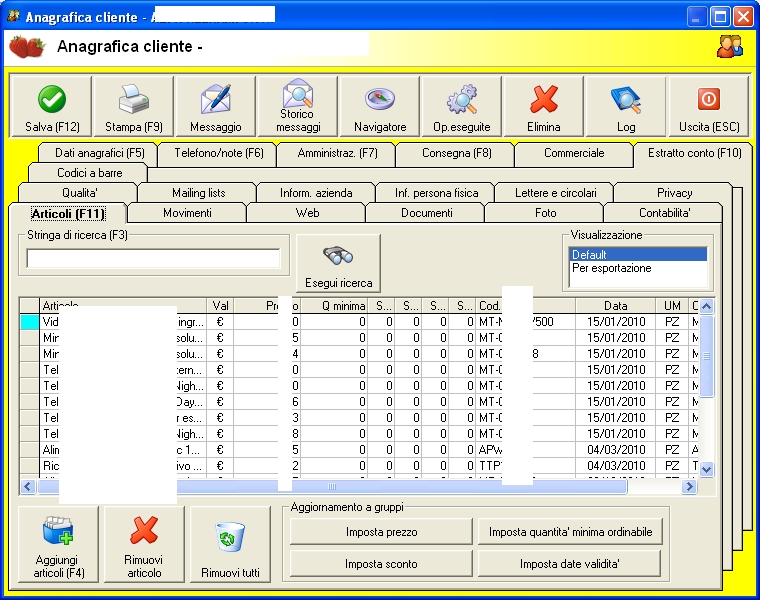
Task: Sort table by Data column header
Action: click(615, 306)
